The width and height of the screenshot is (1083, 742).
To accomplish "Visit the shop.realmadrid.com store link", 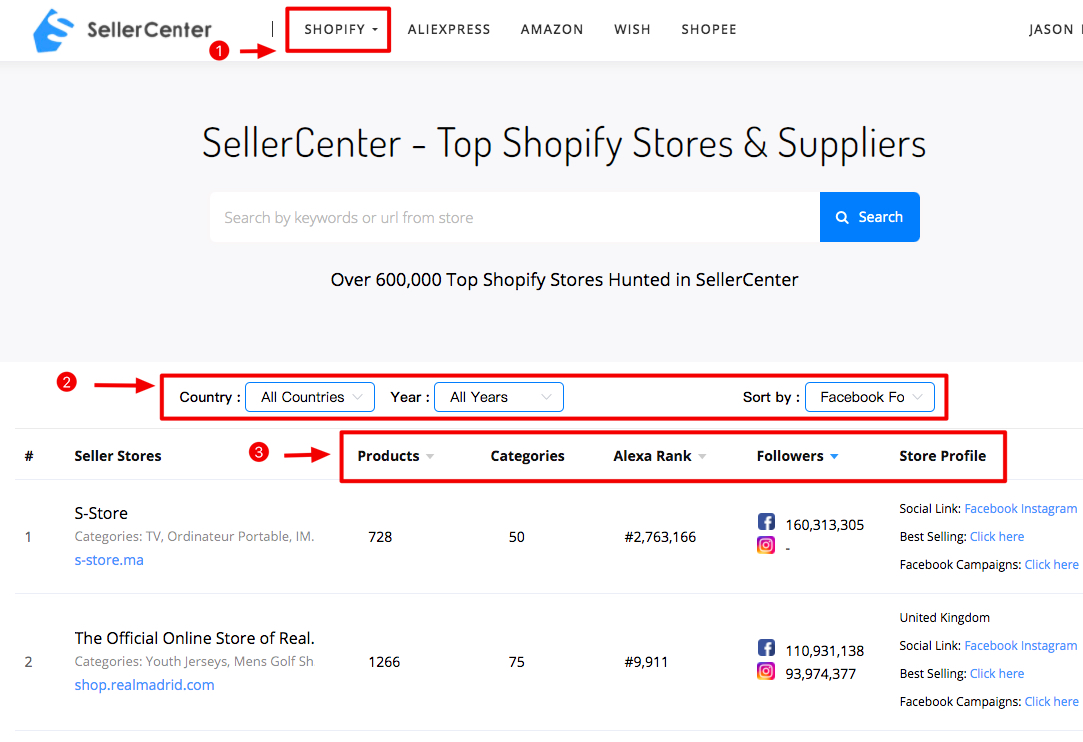I will pos(144,685).
